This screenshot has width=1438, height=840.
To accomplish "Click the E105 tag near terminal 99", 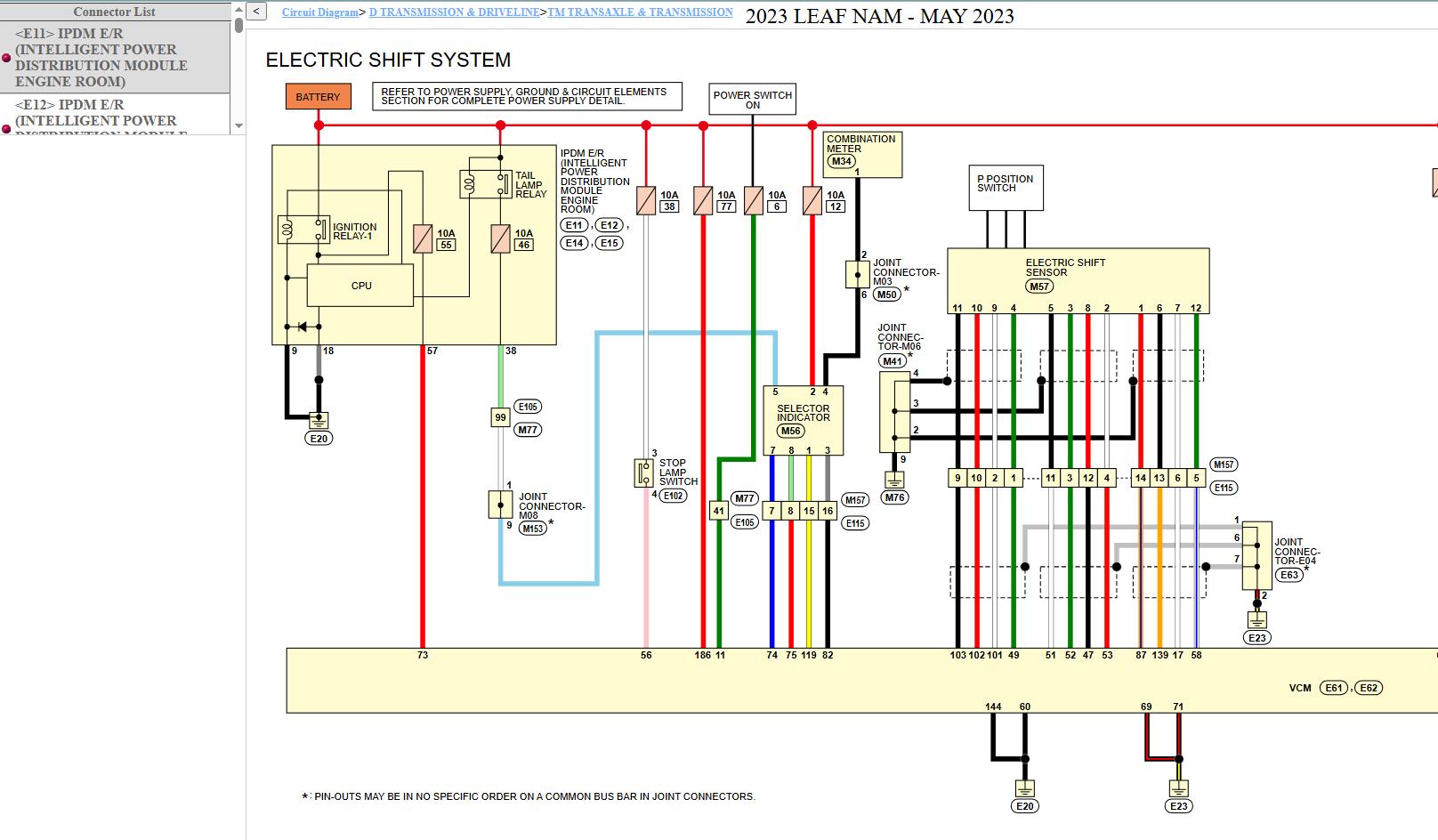I will 528,407.
